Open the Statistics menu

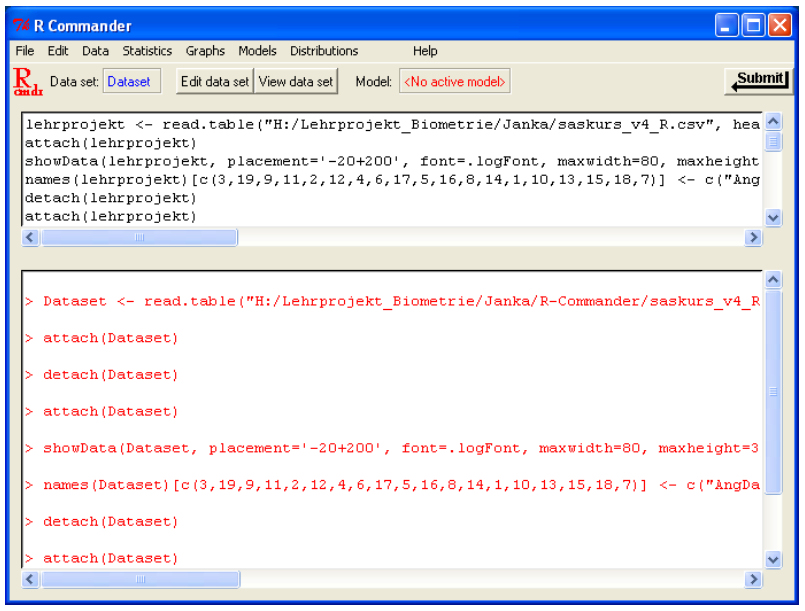(147, 51)
